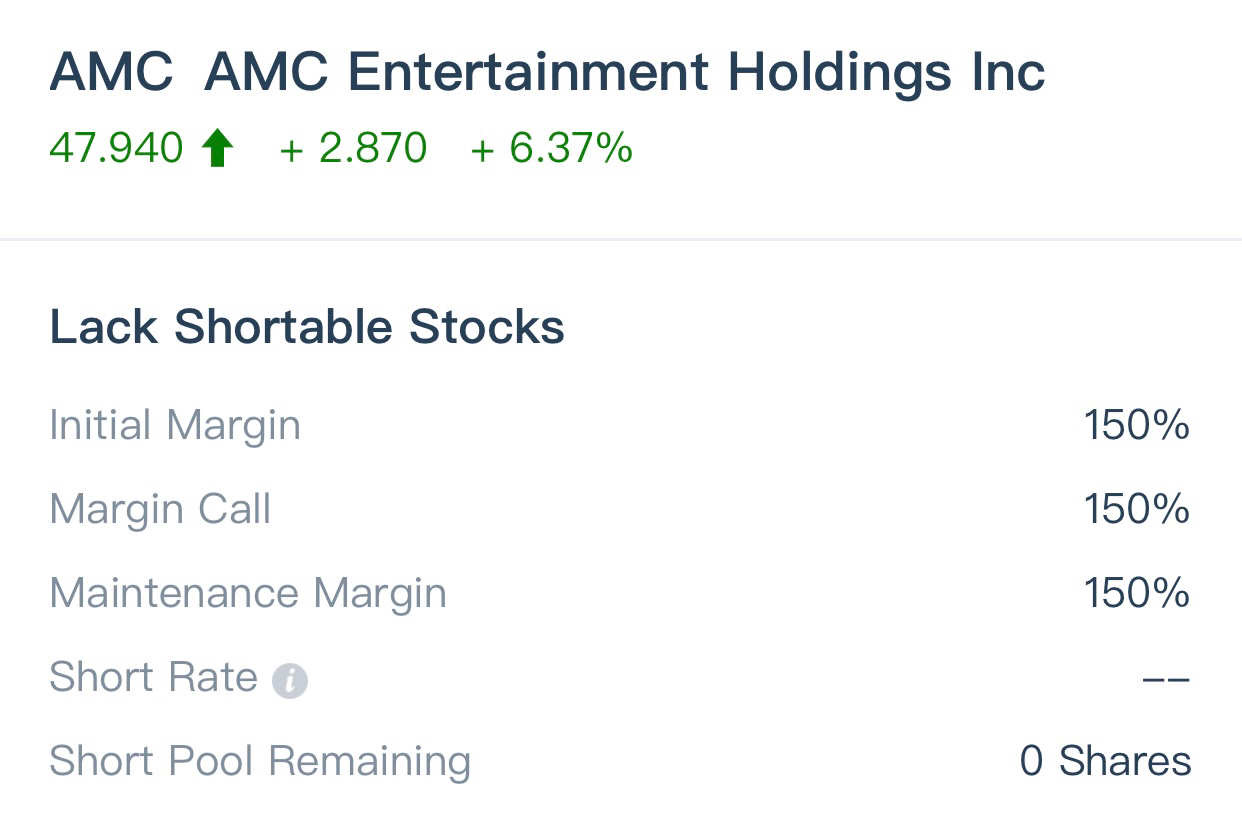Screen dimensions: 1242x826
Task: Click the Short Rate label text
Action: click(x=153, y=677)
